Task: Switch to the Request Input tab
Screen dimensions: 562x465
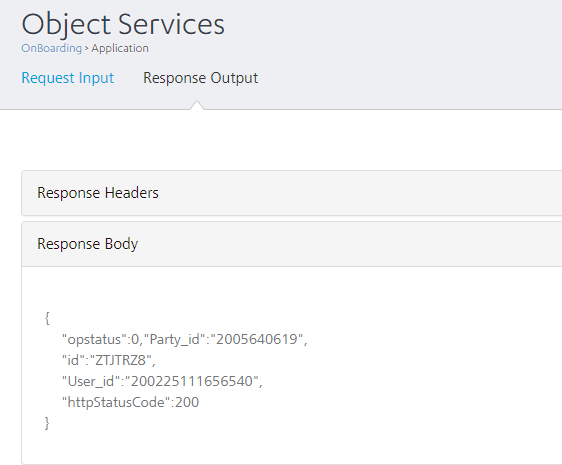Action: coord(67,78)
